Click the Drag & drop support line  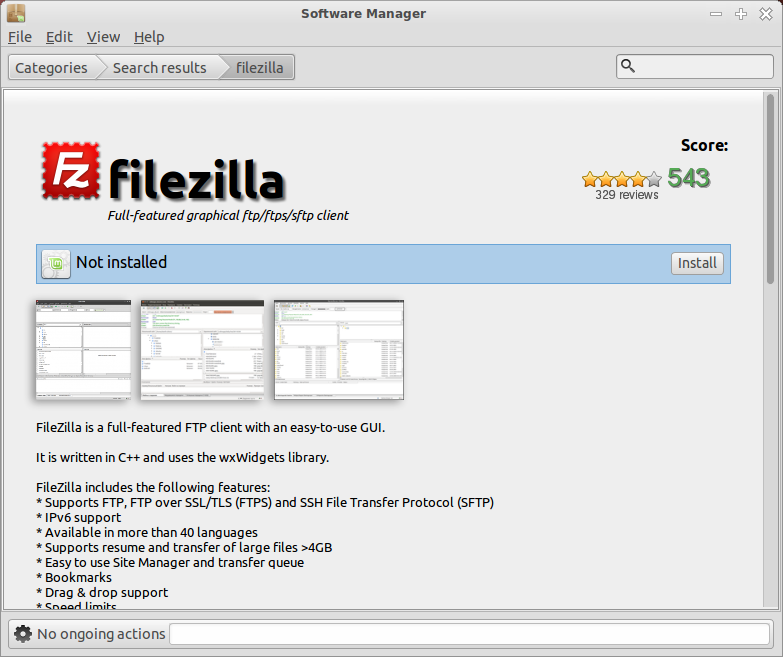[x=102, y=592]
